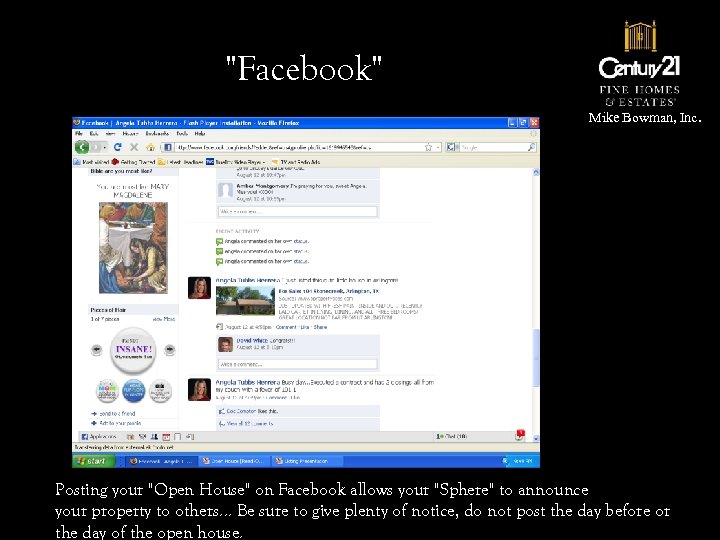
Task: Click the Send to a friend link
Action: tap(117, 413)
